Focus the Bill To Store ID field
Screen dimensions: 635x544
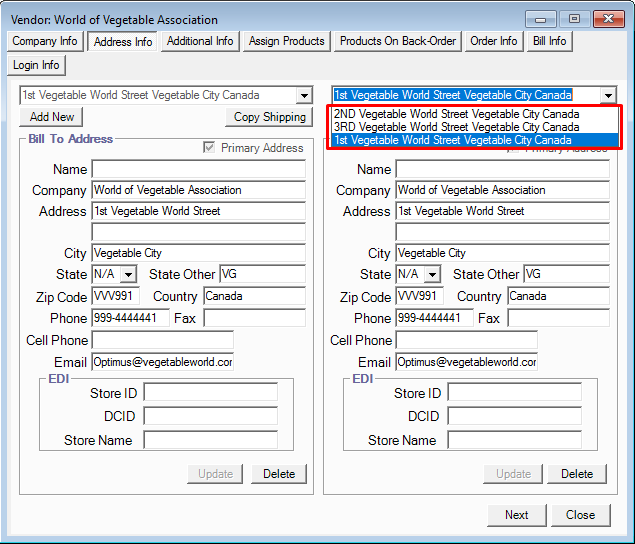click(x=210, y=393)
